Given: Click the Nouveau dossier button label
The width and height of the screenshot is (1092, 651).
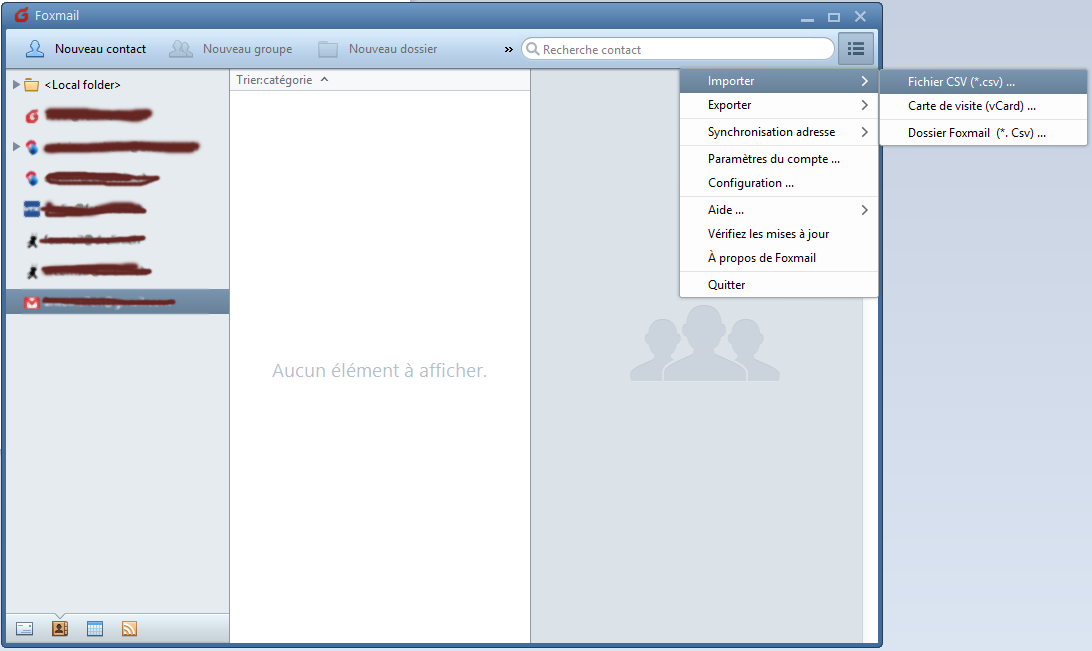Looking at the screenshot, I should click(393, 49).
